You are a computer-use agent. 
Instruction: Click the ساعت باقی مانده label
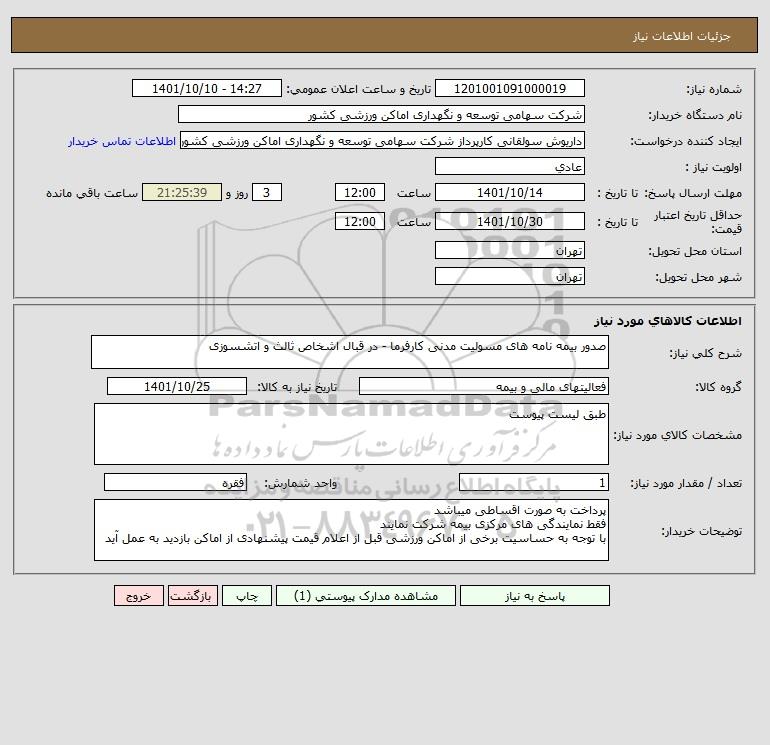pos(92,193)
